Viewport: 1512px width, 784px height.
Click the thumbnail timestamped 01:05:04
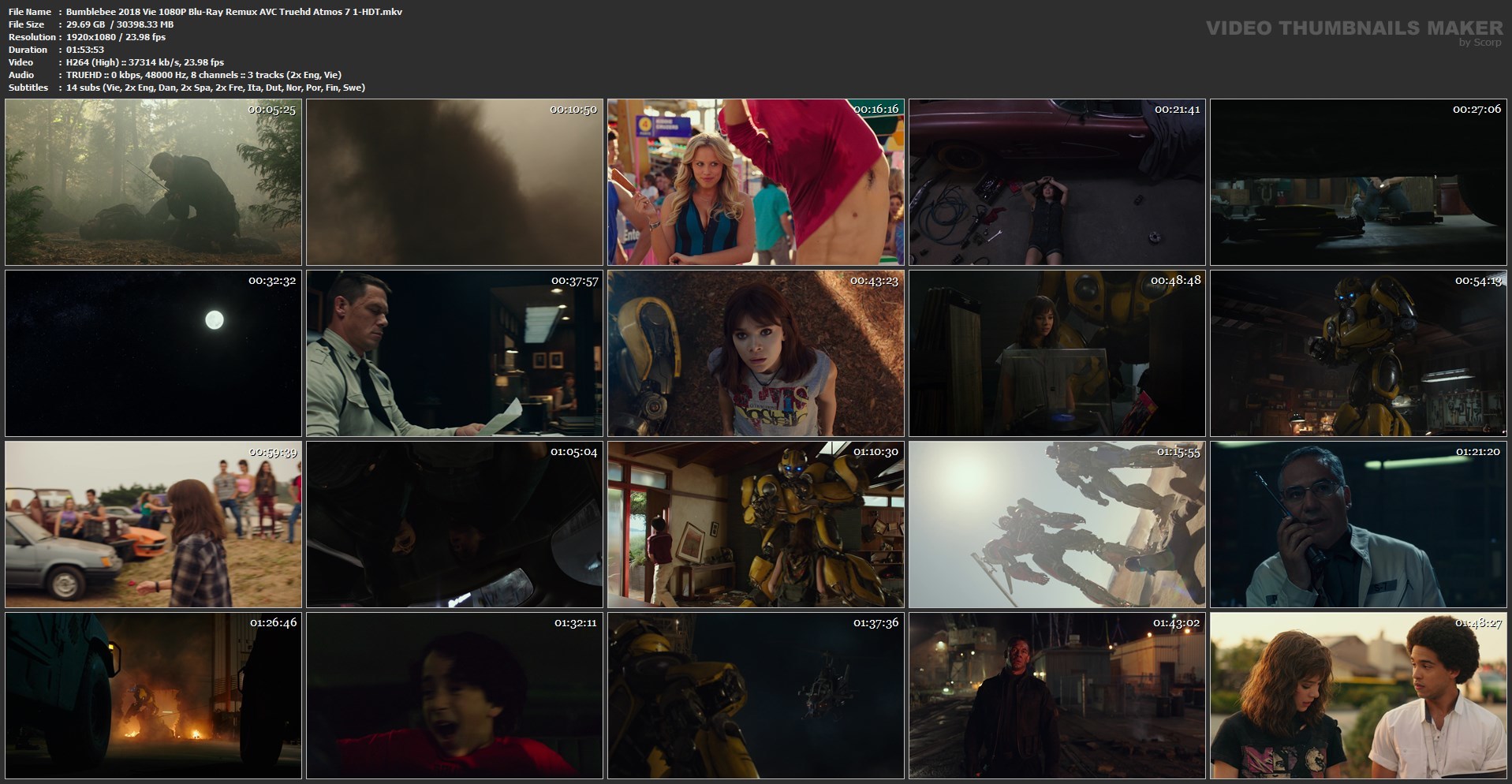tap(454, 525)
